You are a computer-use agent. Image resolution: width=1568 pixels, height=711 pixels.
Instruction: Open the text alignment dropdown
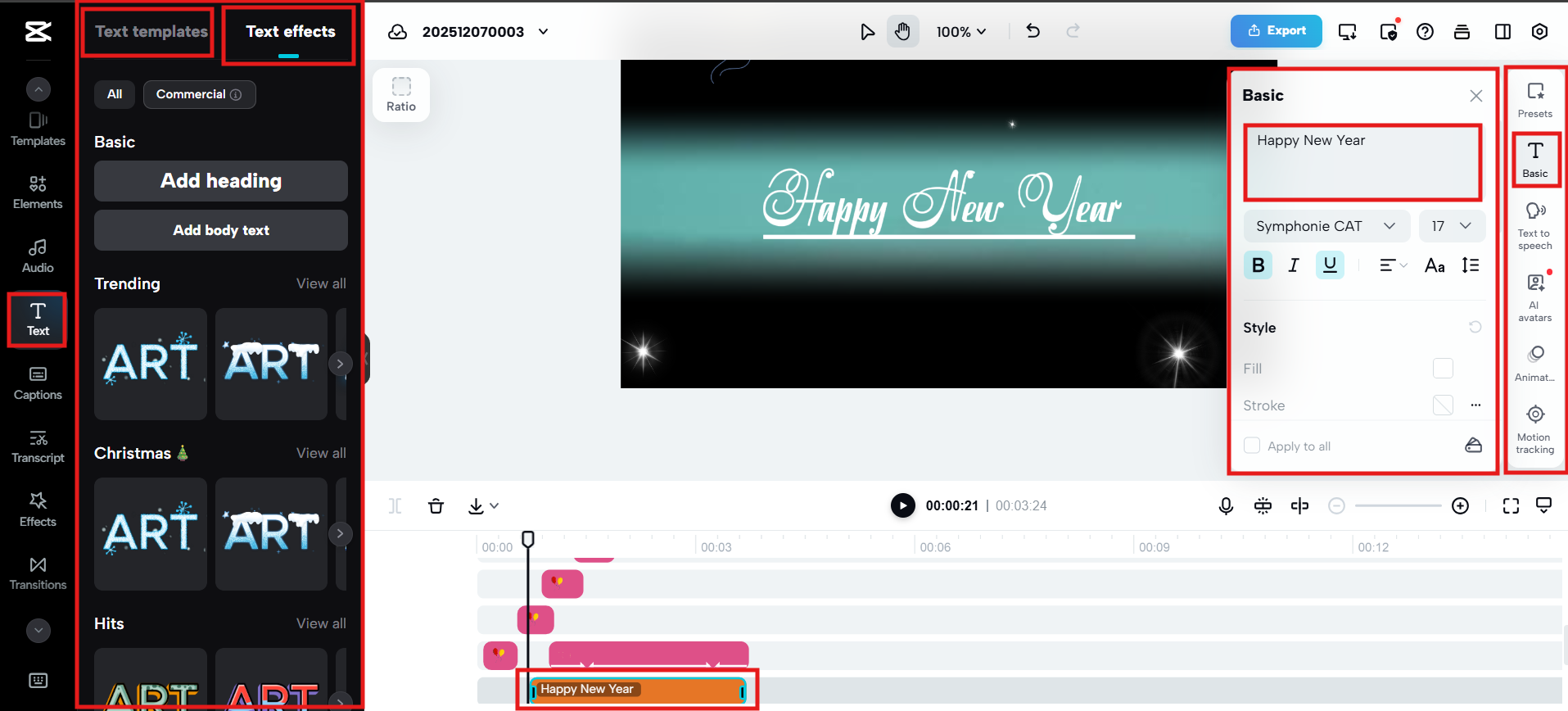click(x=1393, y=265)
